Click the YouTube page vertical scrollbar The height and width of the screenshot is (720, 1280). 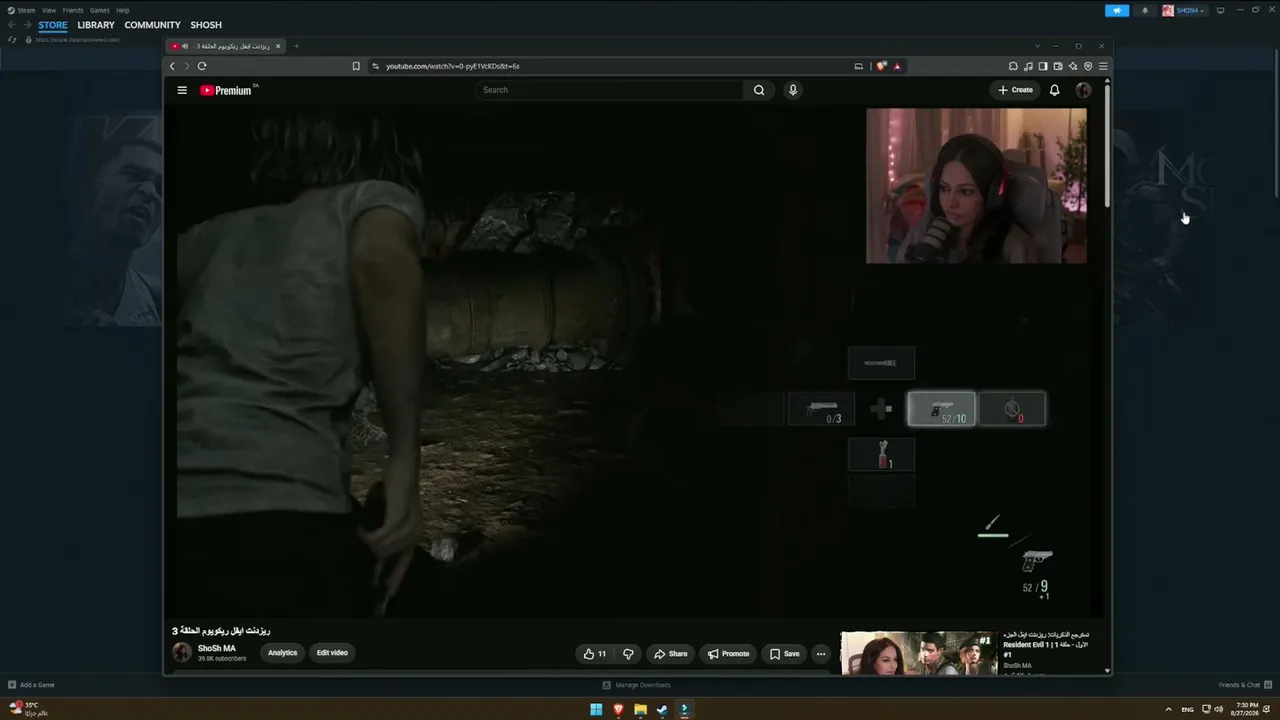click(1107, 145)
